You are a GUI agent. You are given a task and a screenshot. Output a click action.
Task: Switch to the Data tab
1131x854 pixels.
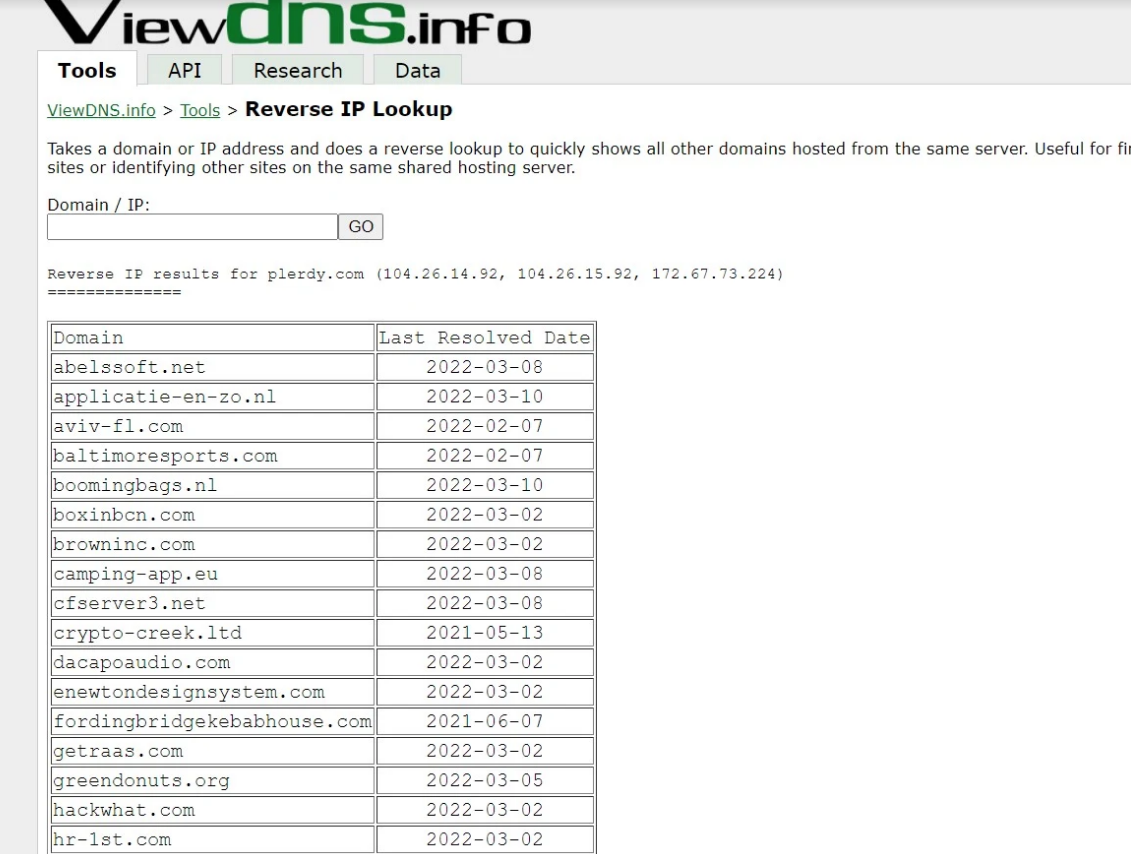417,70
